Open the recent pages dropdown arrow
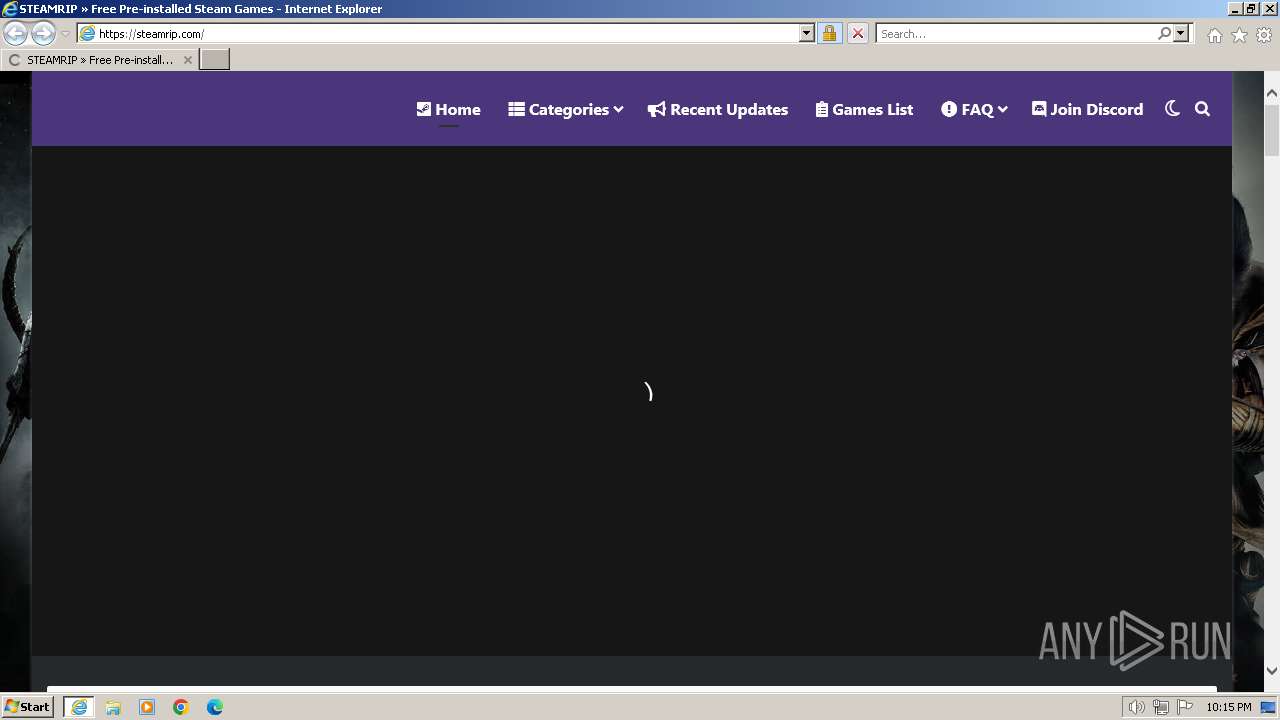 66,34
